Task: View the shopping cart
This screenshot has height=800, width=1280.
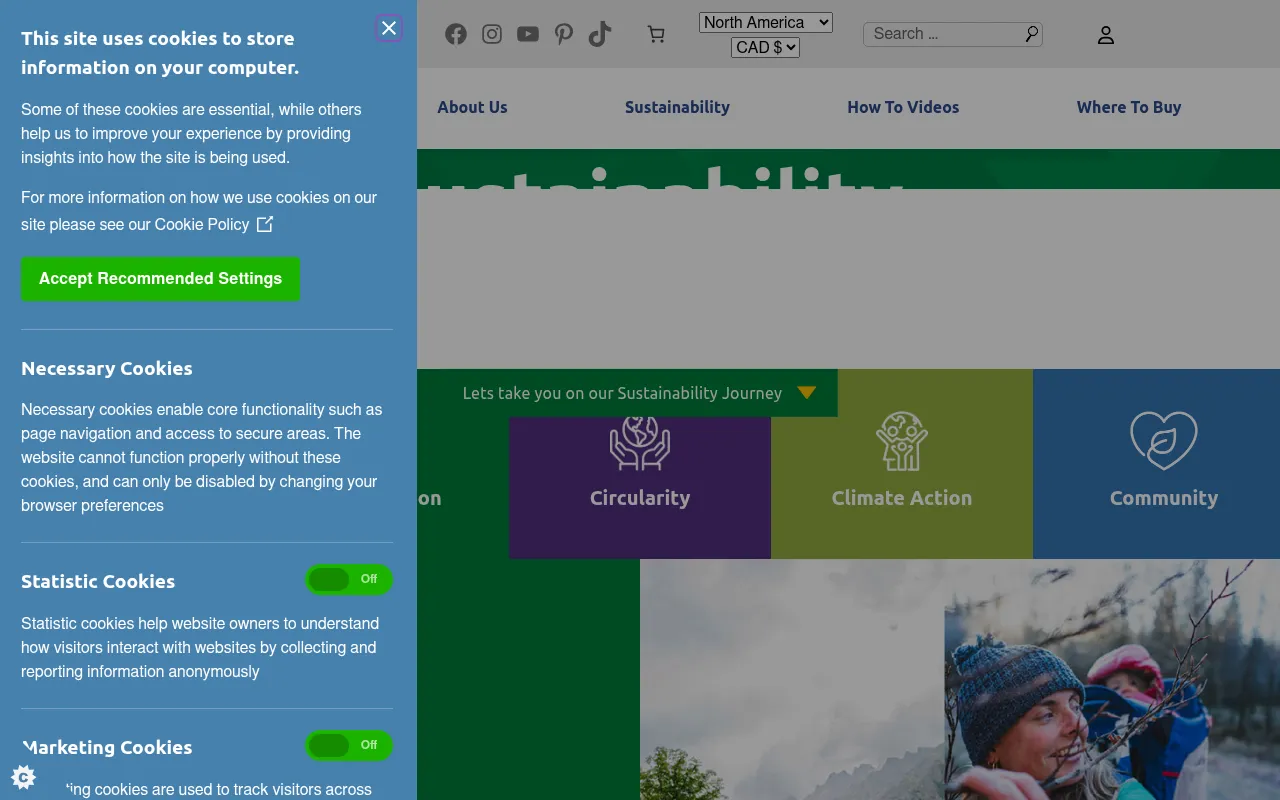Action: point(656,35)
